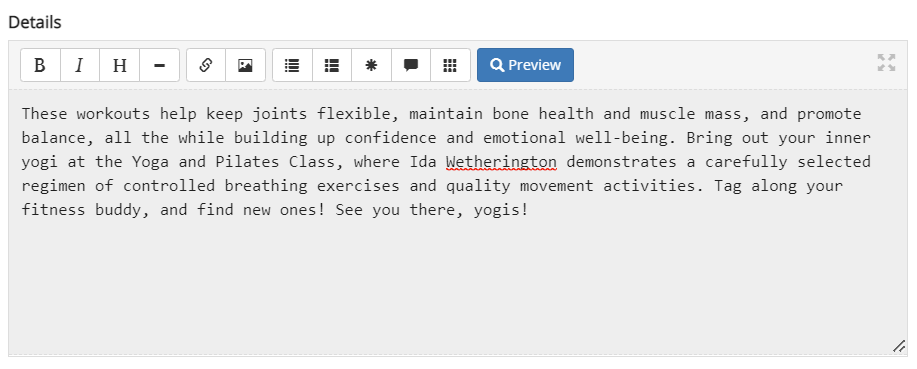The width and height of the screenshot is (917, 369).
Task: Click the text area resize handle corner
Action: tap(899, 346)
